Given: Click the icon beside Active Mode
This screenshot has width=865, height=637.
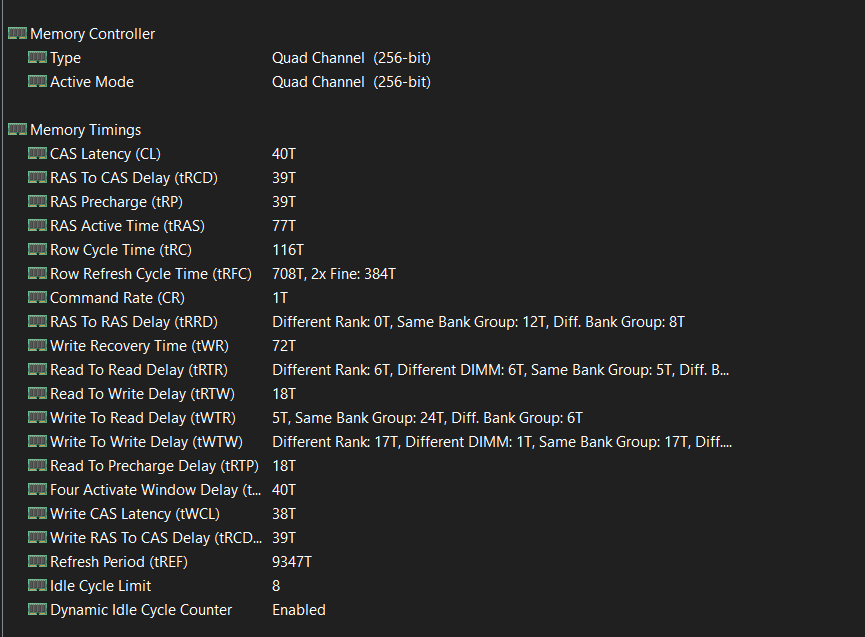Looking at the screenshot, I should [38, 82].
